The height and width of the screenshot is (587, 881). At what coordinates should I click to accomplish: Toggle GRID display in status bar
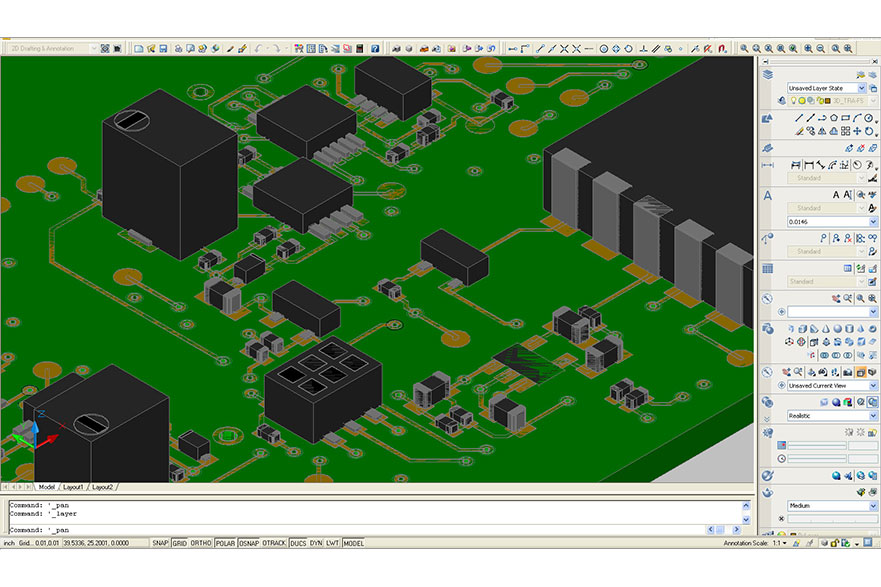tap(180, 543)
